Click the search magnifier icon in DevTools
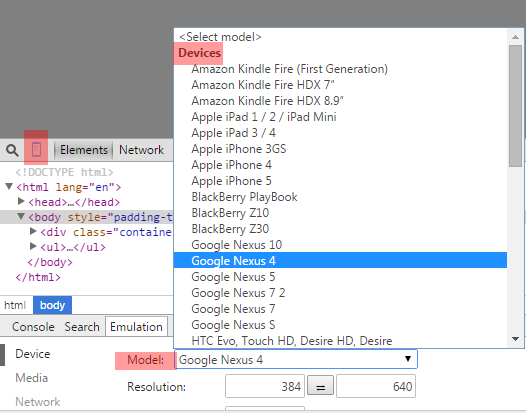 point(12,150)
